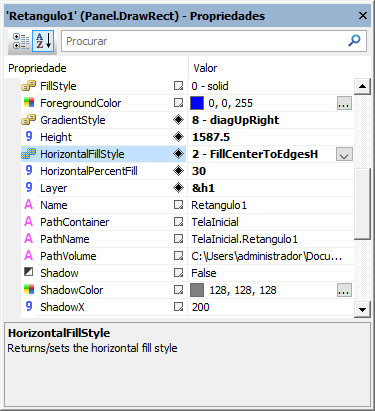
Task: Click the '0 - solid' value
Action: 210,86
